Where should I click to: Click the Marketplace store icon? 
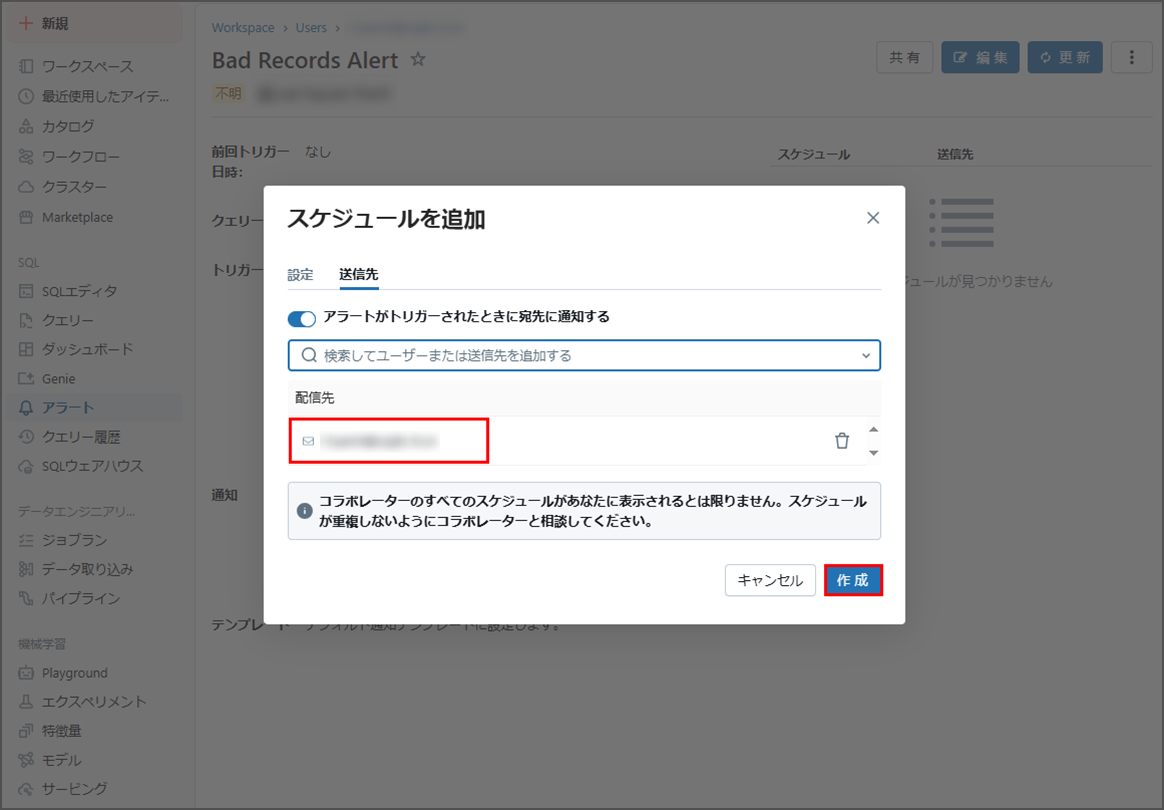tap(26, 218)
